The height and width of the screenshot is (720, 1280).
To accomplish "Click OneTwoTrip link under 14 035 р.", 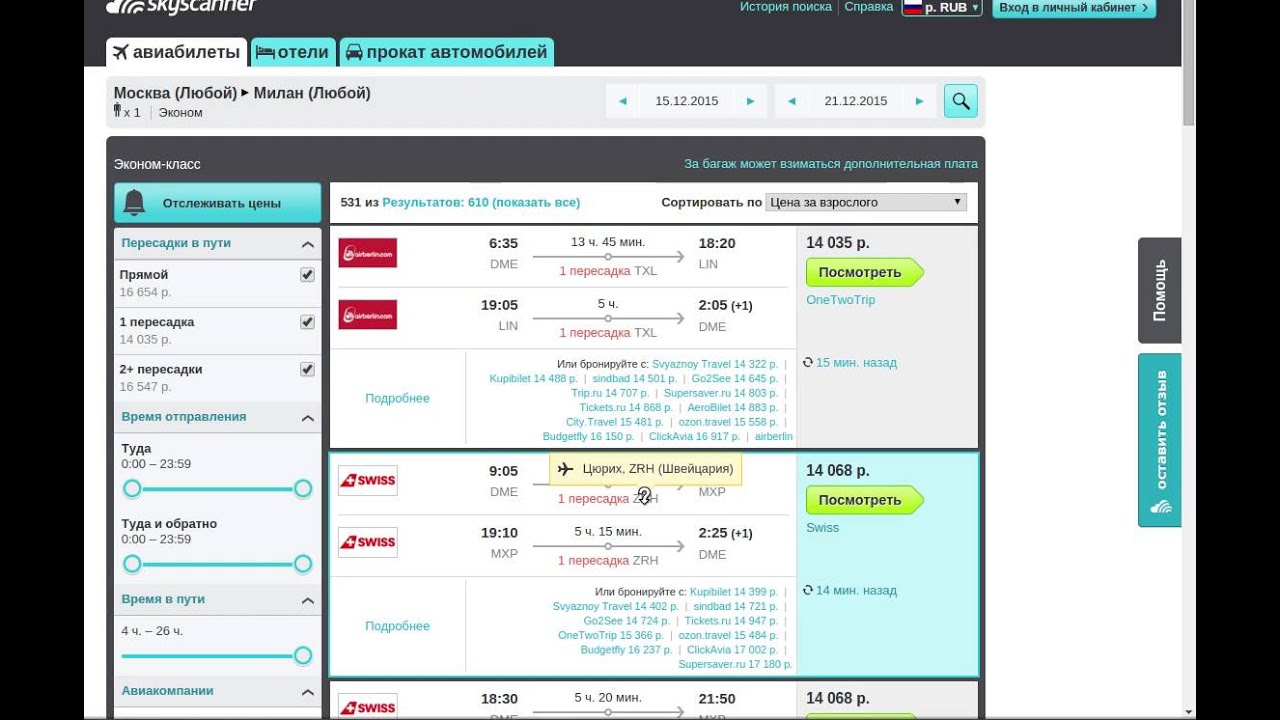I will click(841, 300).
